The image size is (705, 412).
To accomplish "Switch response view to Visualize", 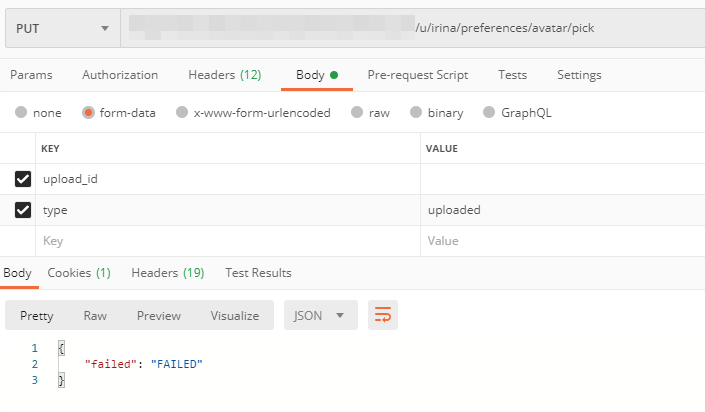I will pyautogui.click(x=235, y=316).
